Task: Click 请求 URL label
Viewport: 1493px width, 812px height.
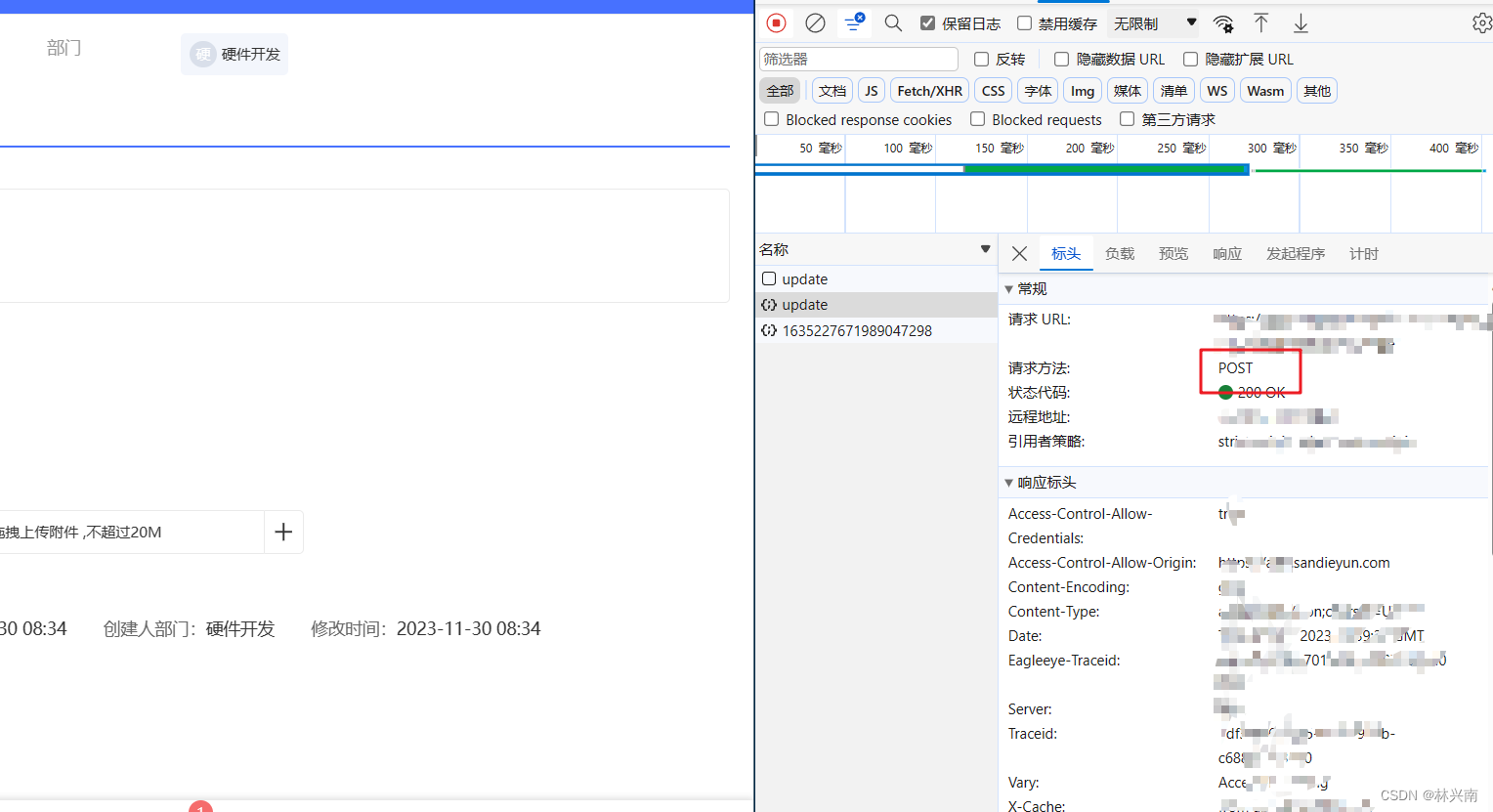Action: [1040, 320]
